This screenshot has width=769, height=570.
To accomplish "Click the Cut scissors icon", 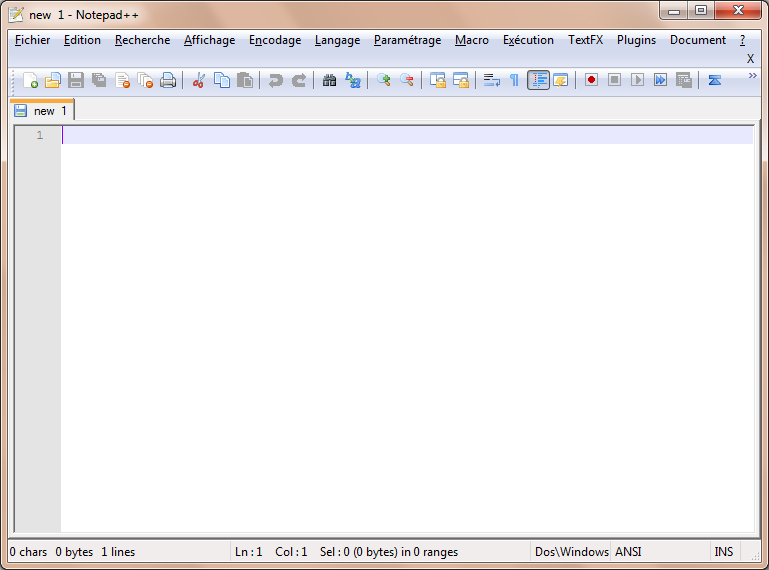I will click(199, 80).
